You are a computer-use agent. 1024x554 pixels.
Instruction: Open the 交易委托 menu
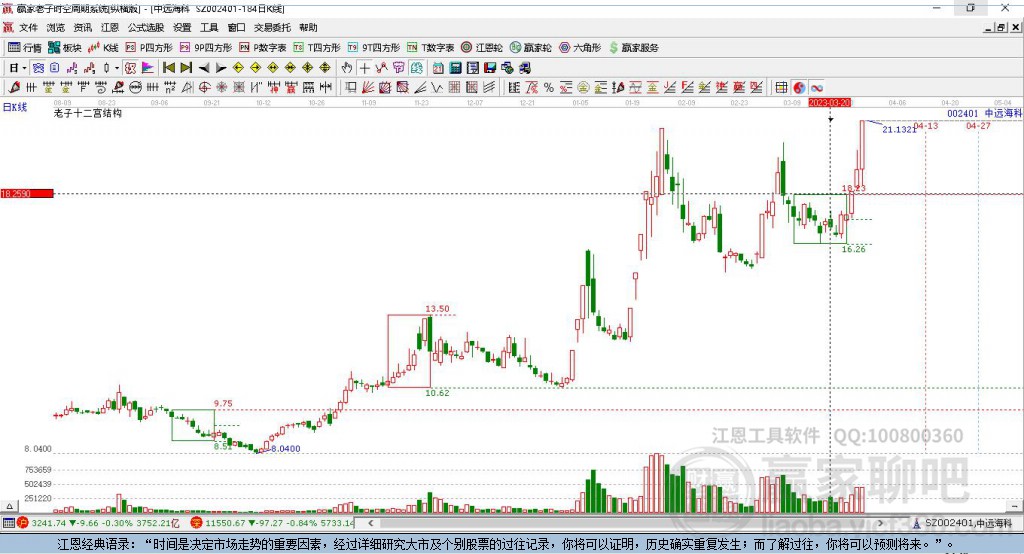[272, 27]
